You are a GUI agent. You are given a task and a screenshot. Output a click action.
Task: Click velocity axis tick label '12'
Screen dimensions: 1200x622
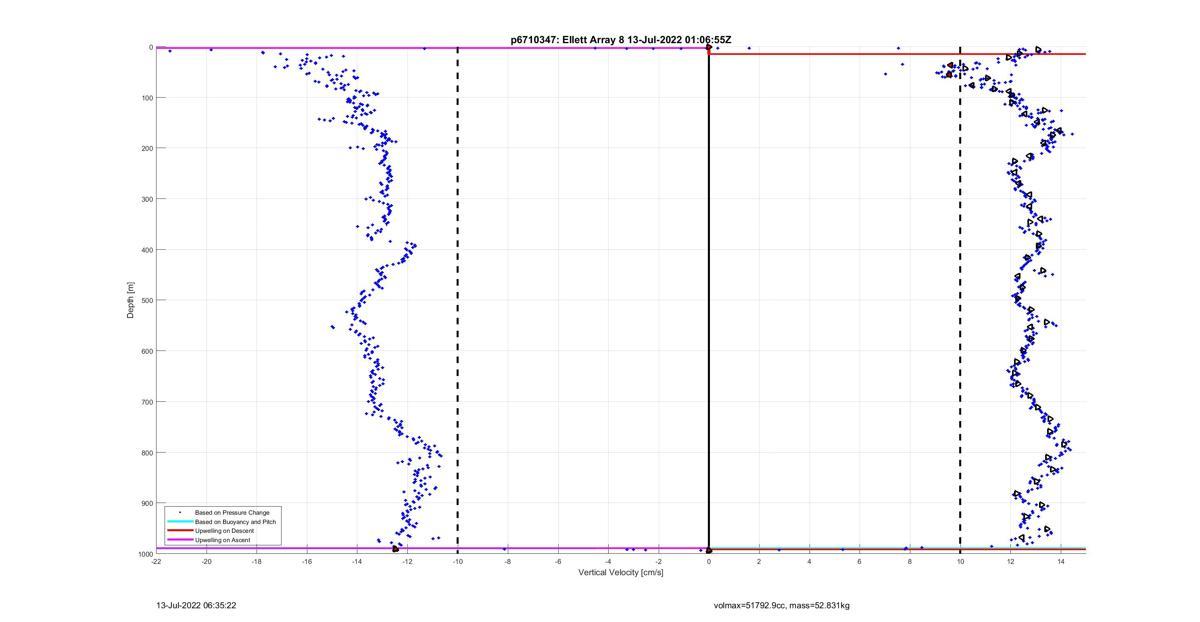[1010, 562]
